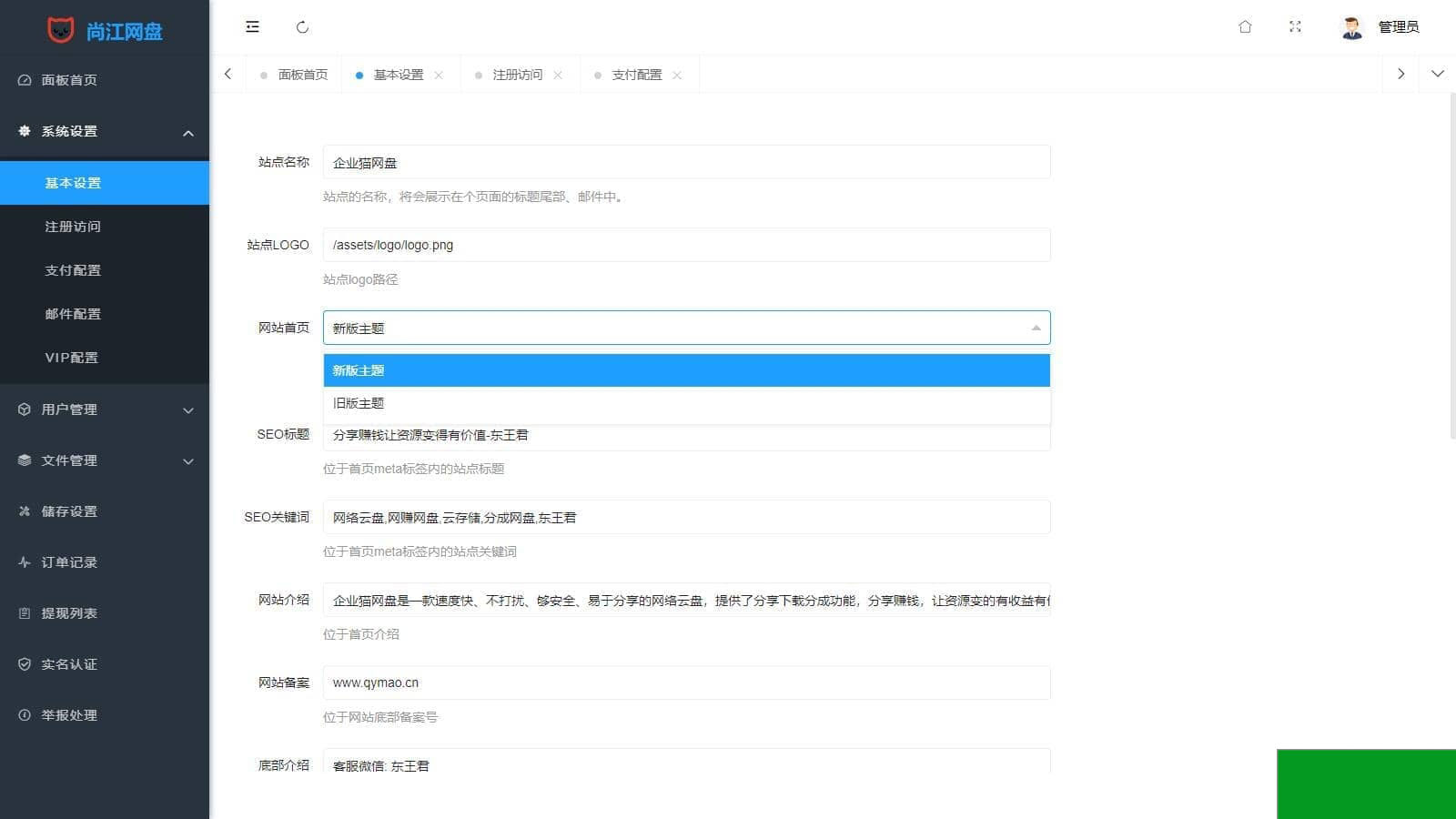The height and width of the screenshot is (819, 1456).
Task: Open 实名认证 in the sidebar
Action: tap(105, 664)
